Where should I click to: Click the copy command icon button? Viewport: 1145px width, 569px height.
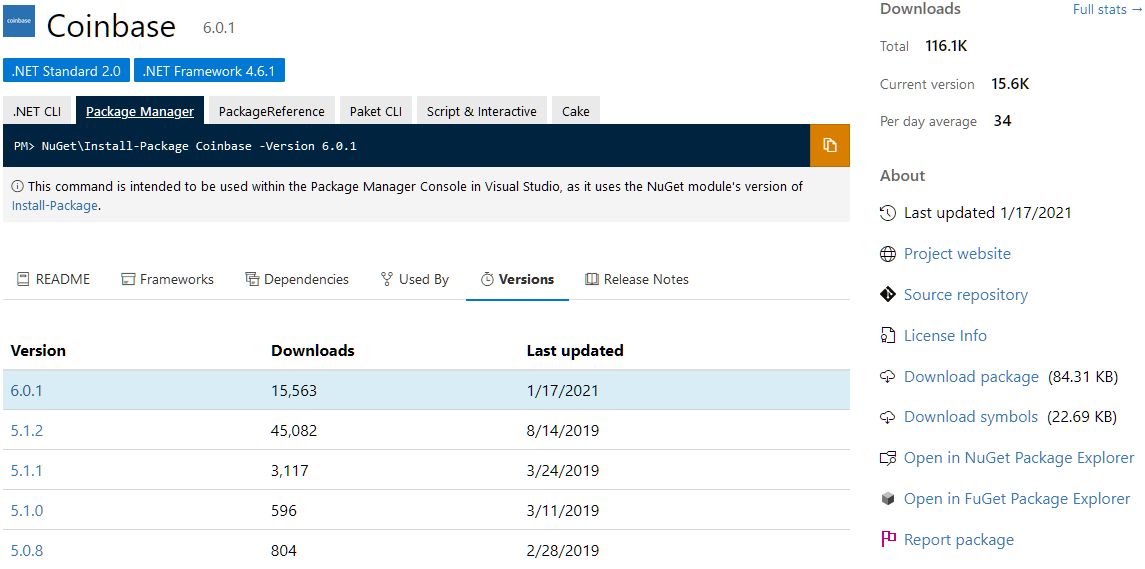point(830,145)
